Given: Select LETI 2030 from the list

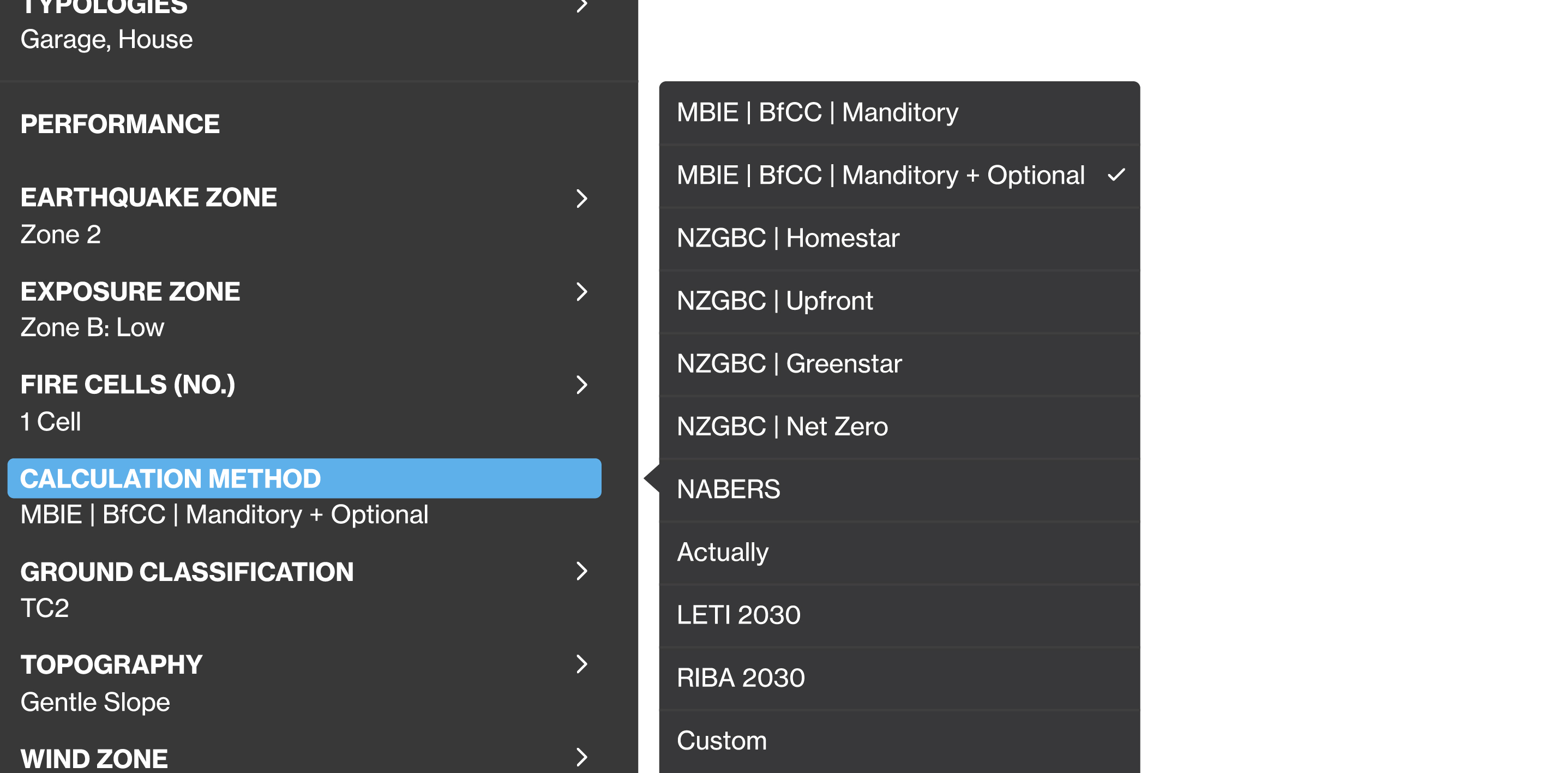Looking at the screenshot, I should [x=738, y=615].
